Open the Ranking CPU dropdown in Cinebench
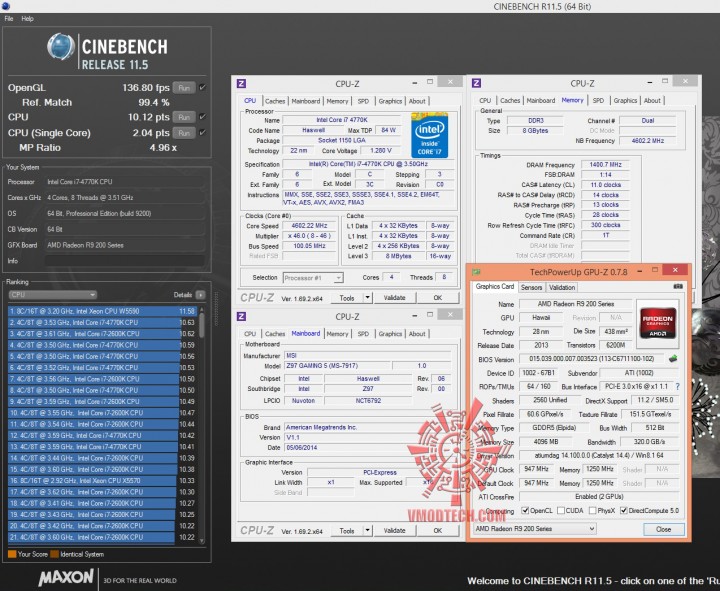The width and height of the screenshot is (720, 591). tap(52, 295)
